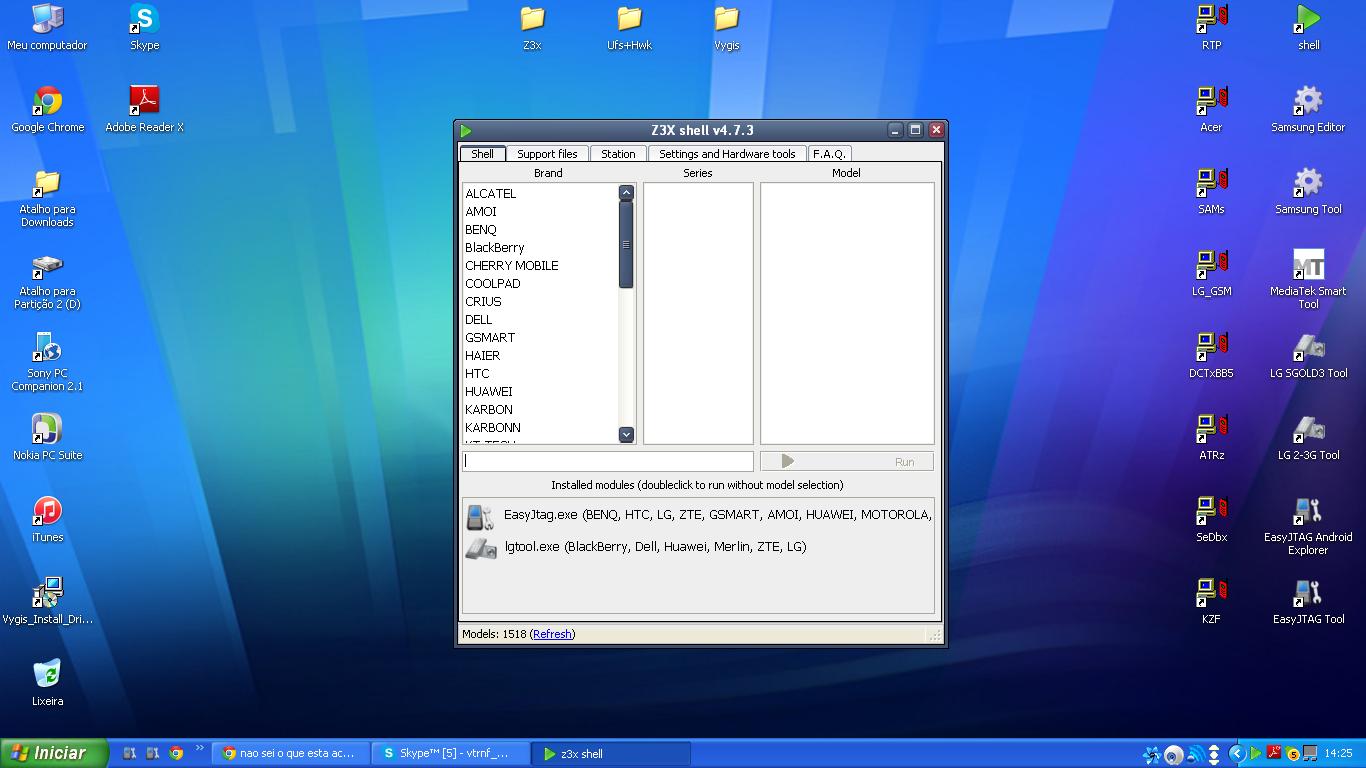Launch Adobe Reader X shortcut
Viewport: 1366px width, 768px height.
tap(144, 109)
